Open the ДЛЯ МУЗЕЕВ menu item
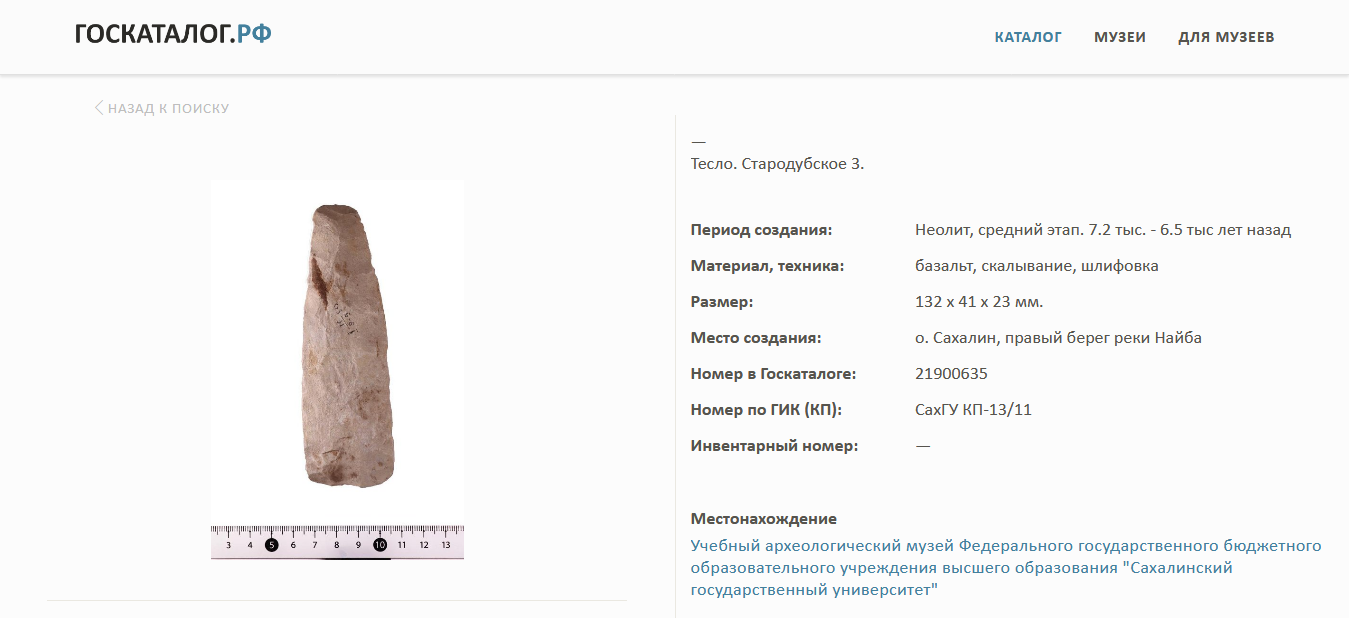This screenshot has width=1349, height=618. pyautogui.click(x=1226, y=37)
